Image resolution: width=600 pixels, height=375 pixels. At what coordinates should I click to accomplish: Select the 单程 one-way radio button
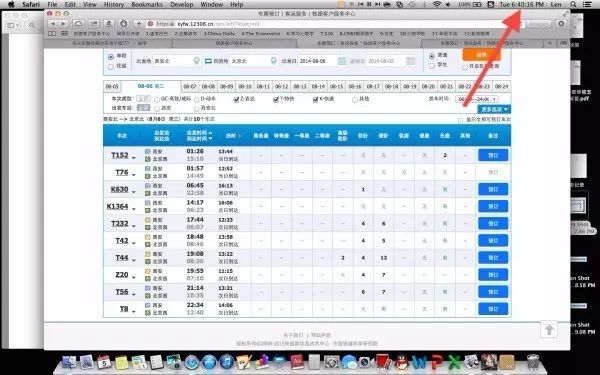tap(111, 57)
